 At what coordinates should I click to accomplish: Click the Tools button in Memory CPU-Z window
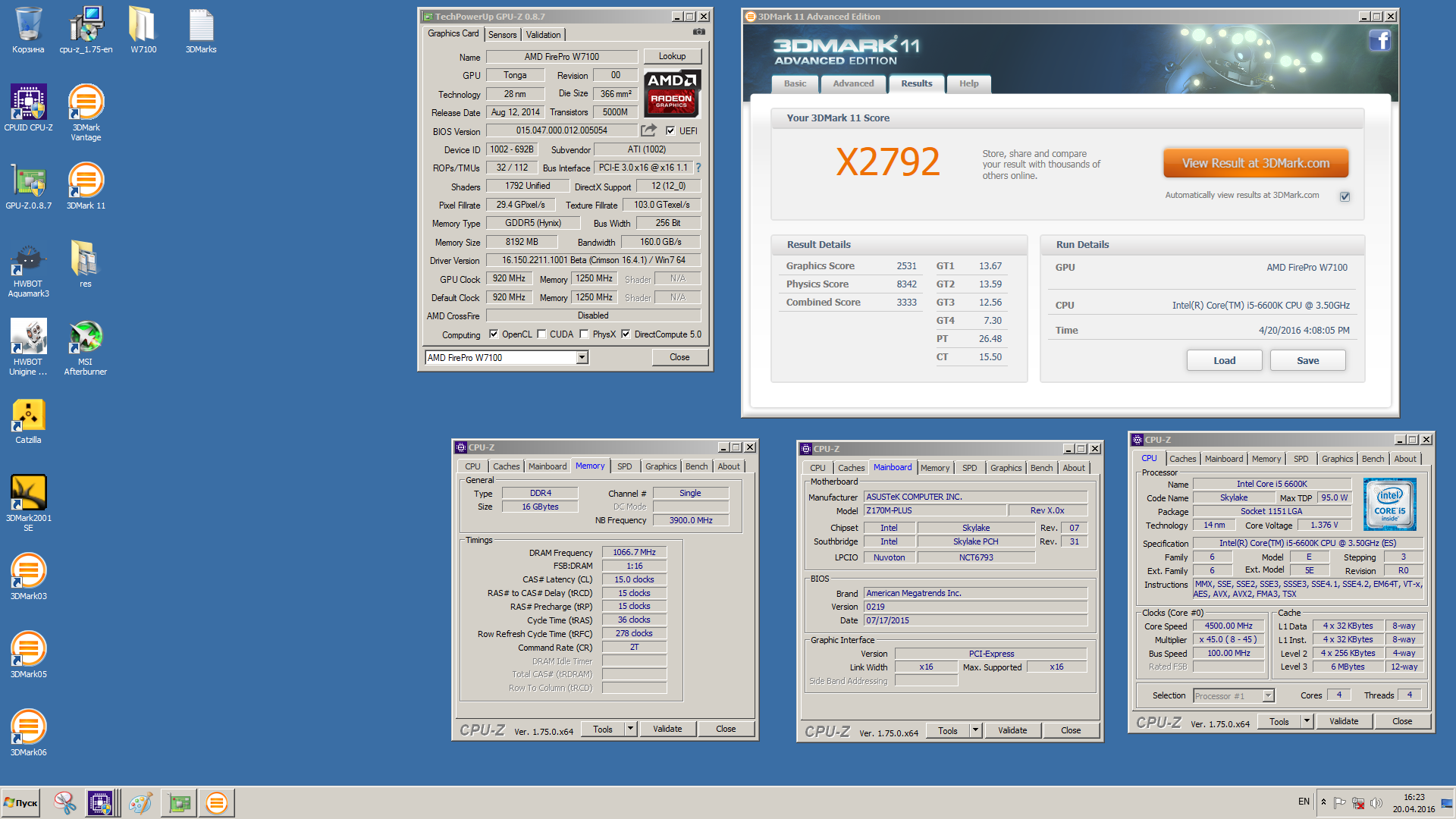(x=602, y=729)
